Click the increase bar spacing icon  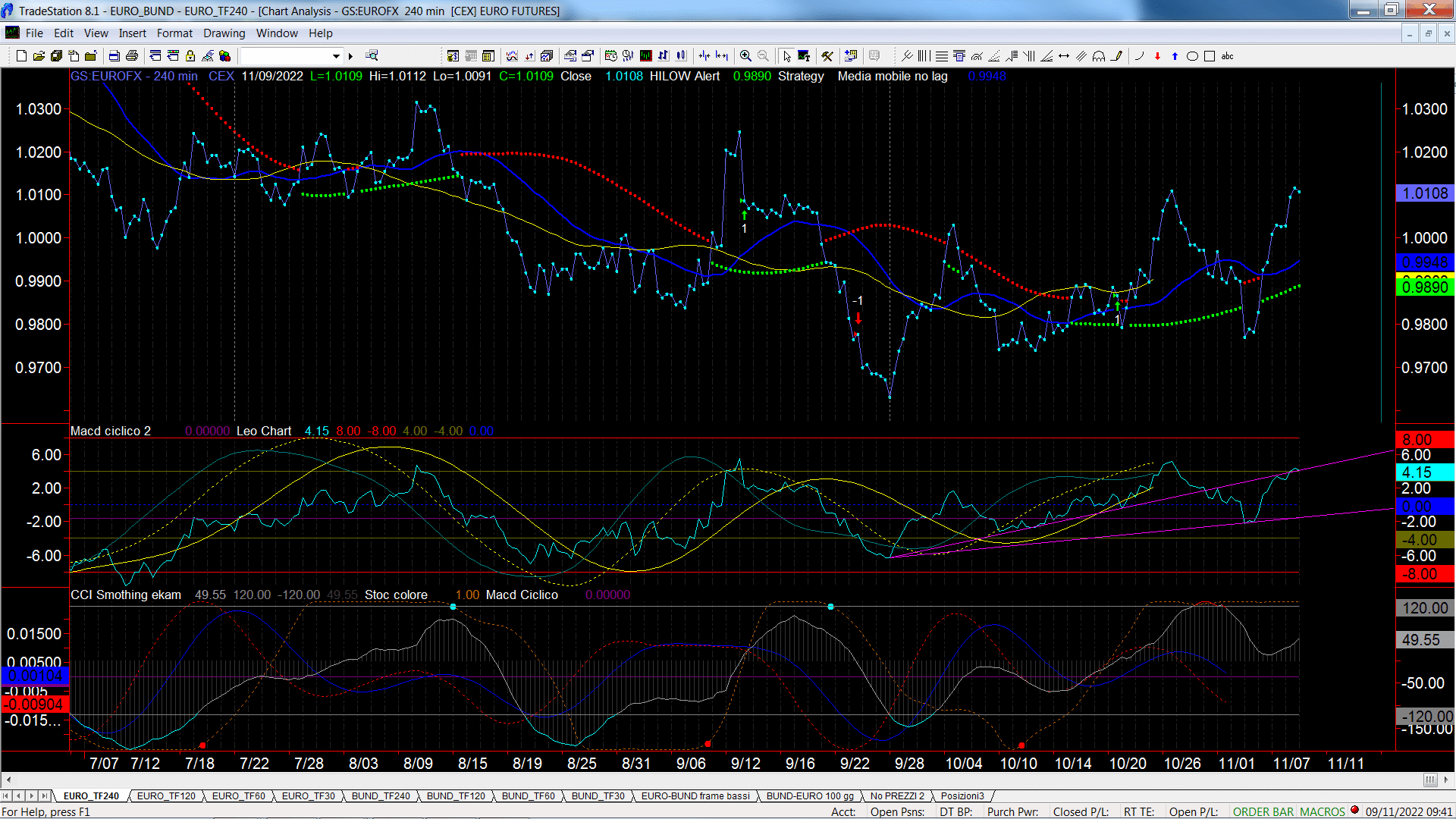click(x=722, y=55)
